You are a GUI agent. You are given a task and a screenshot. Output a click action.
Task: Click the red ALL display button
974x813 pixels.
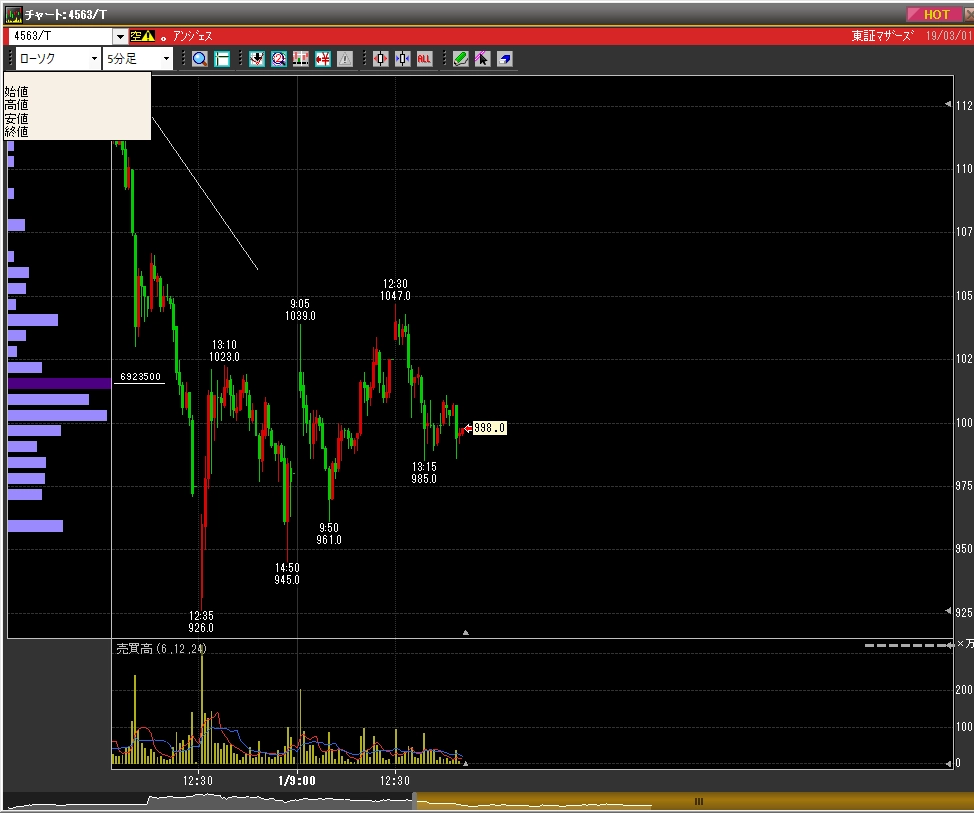424,59
